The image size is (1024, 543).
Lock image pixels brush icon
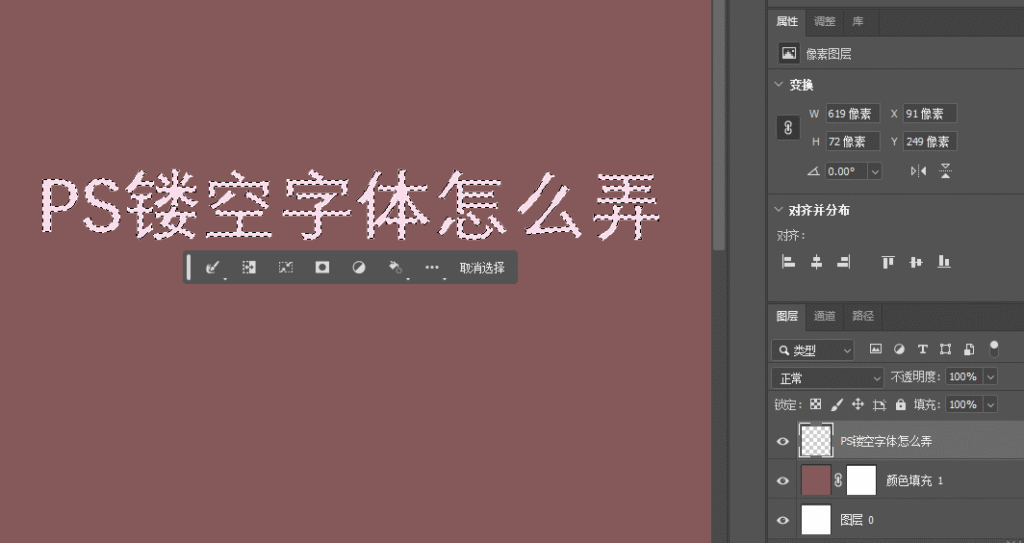point(837,405)
